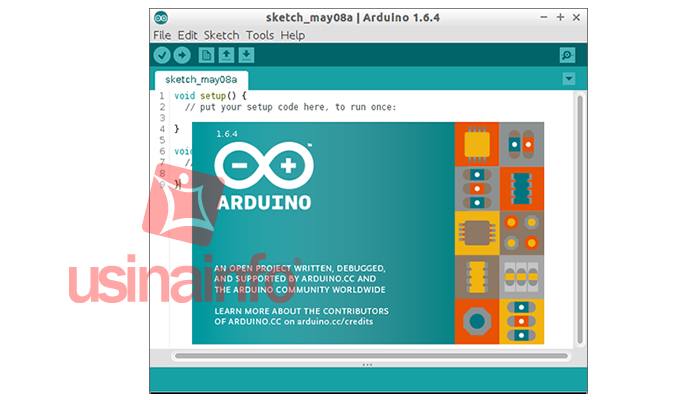Click the vertical scrollbar of the editor

pyautogui.click(x=580, y=219)
